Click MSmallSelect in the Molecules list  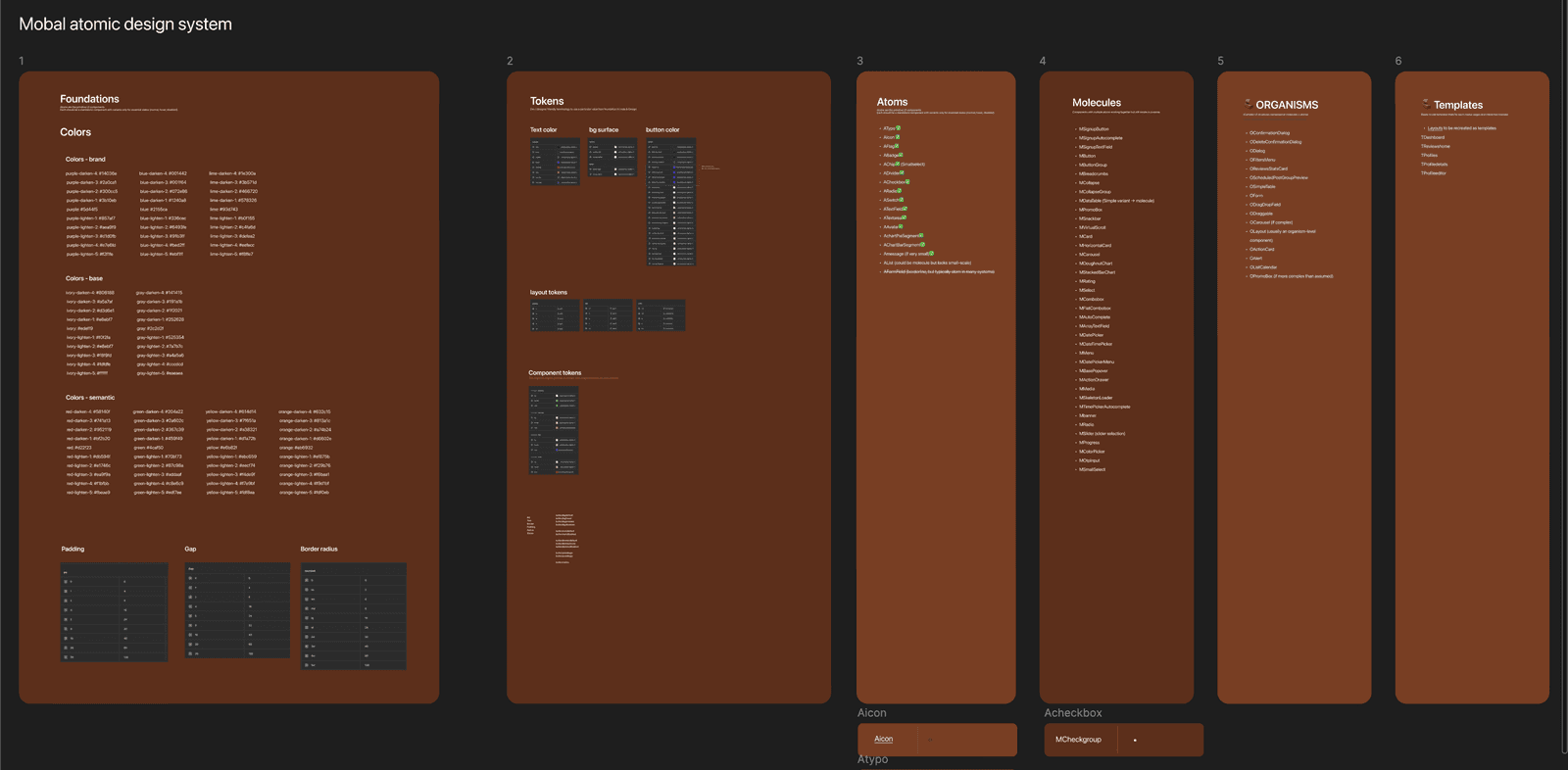point(1092,469)
